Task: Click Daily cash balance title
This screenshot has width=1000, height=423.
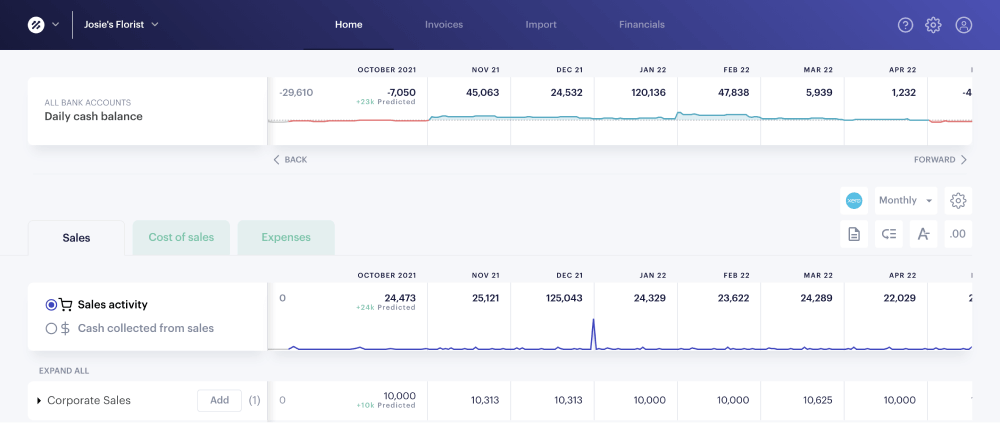Action: pos(93,116)
